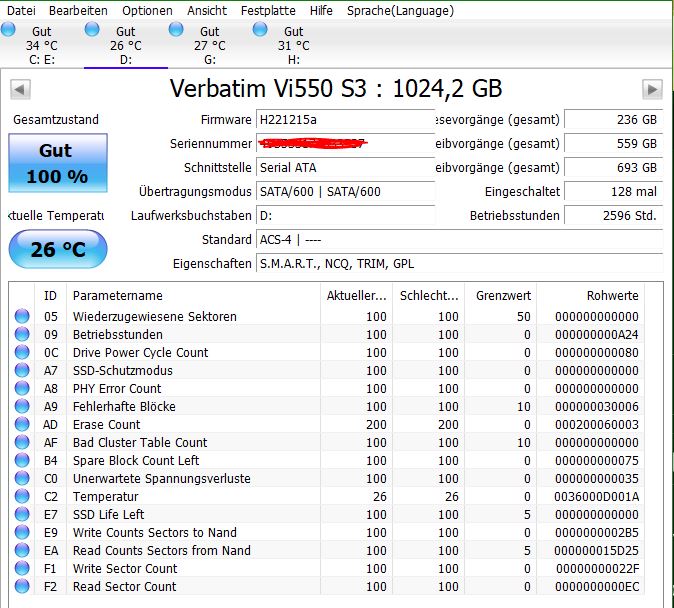The image size is (674, 608).
Task: Click the raw value 0036000D001A
Action: point(597,497)
